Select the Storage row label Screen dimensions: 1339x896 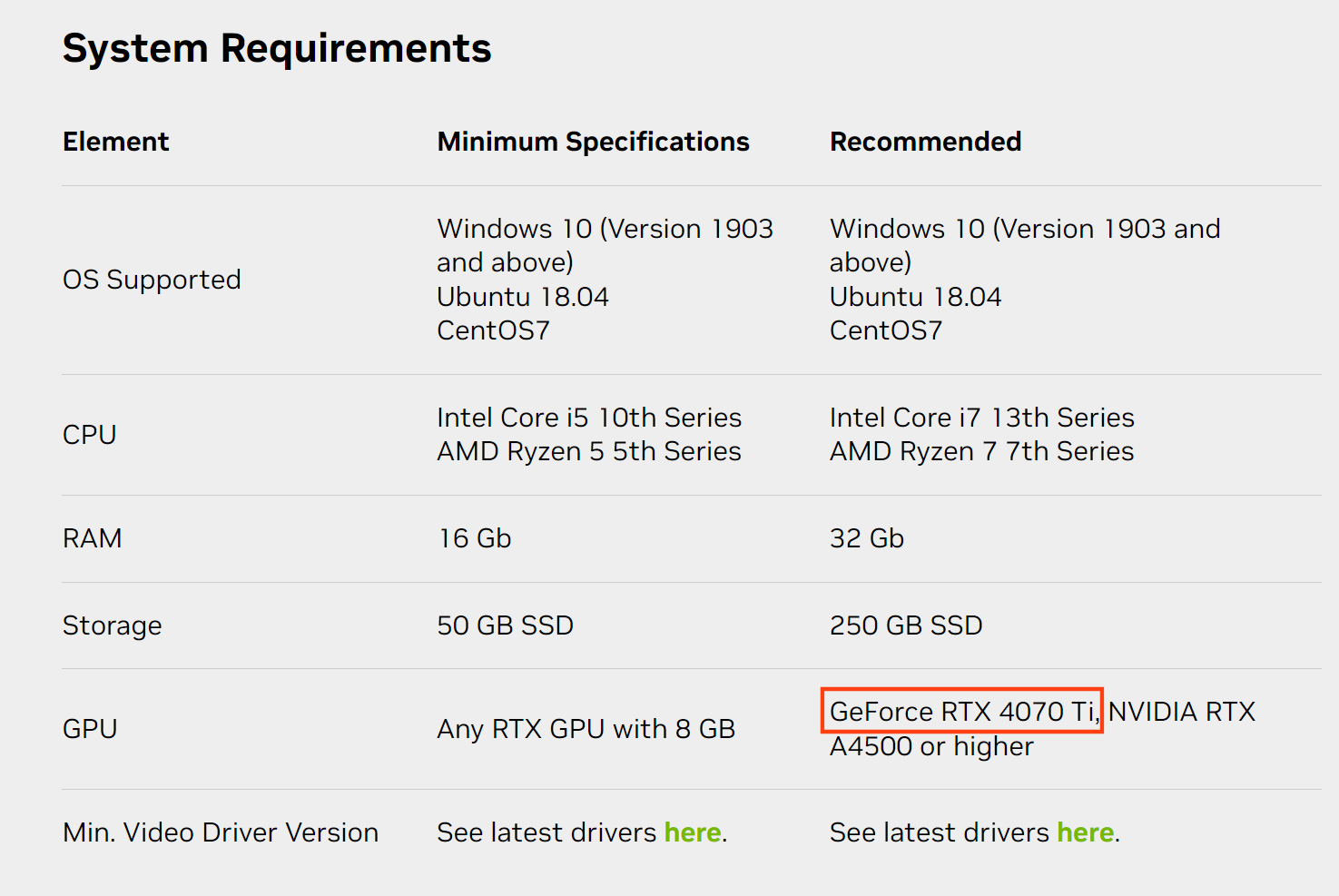click(x=112, y=625)
